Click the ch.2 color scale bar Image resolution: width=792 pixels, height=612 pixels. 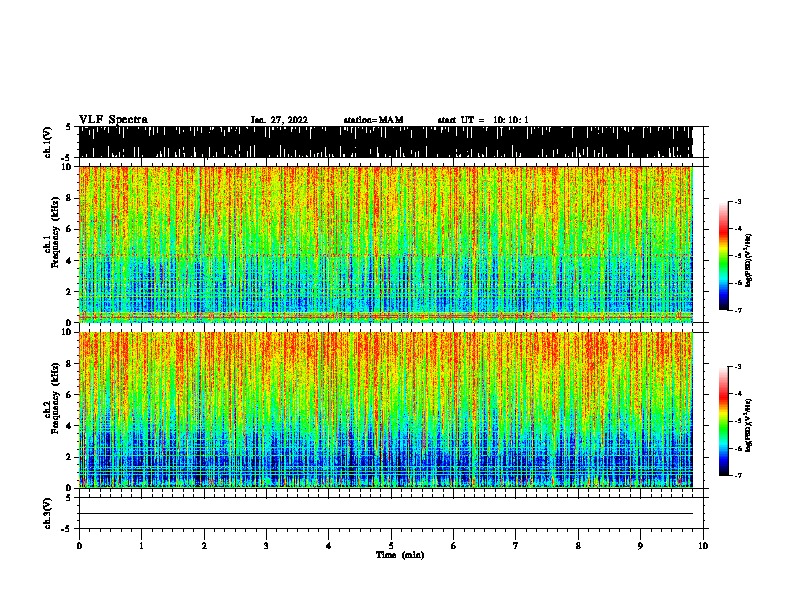click(723, 421)
